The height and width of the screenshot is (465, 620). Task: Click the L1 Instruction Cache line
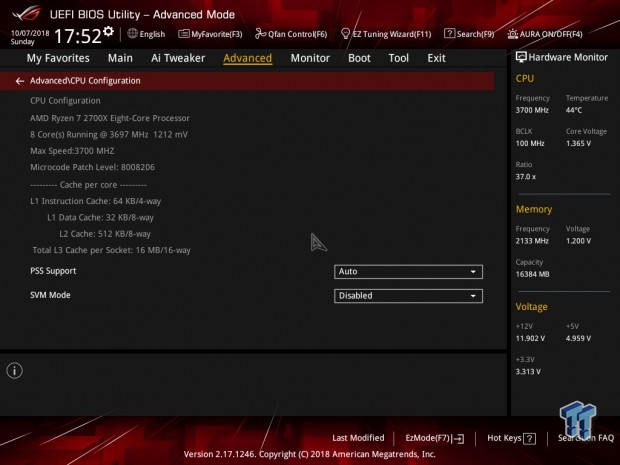point(96,201)
